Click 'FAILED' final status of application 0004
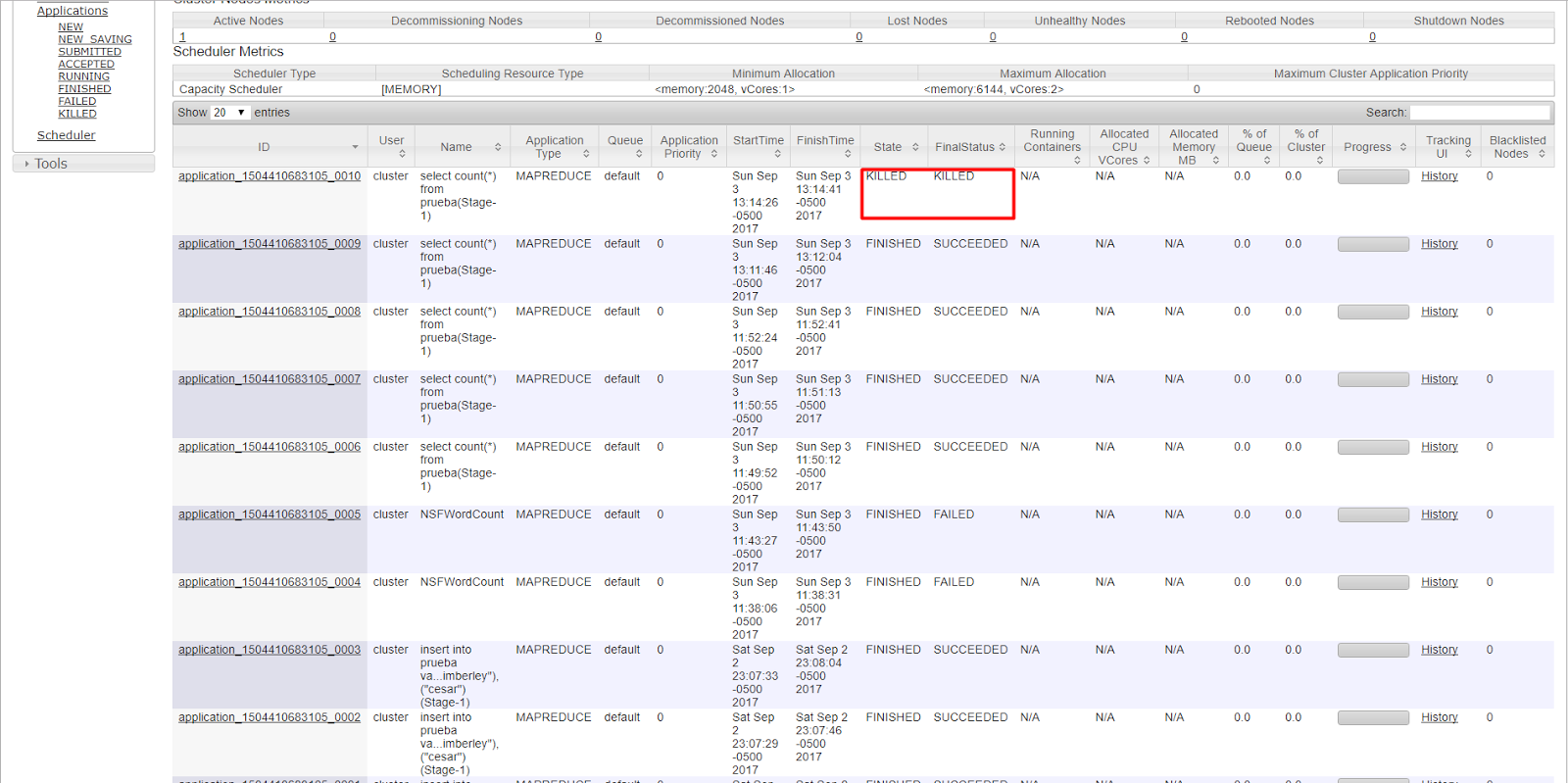The width and height of the screenshot is (1568, 783). point(954,582)
